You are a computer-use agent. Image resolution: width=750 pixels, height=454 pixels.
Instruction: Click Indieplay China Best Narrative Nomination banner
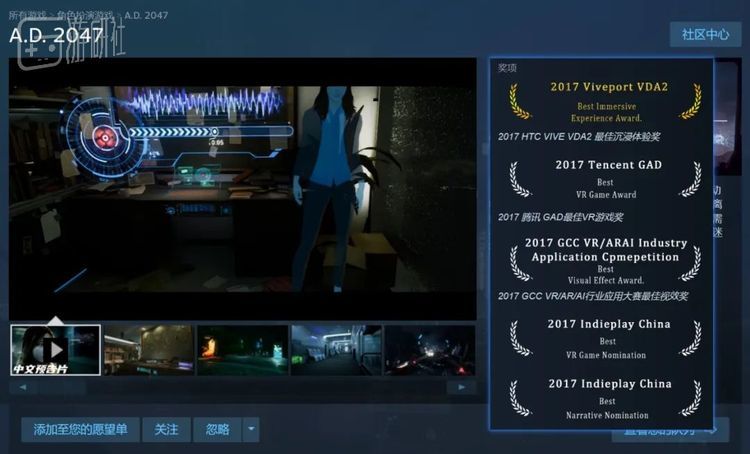coord(606,399)
